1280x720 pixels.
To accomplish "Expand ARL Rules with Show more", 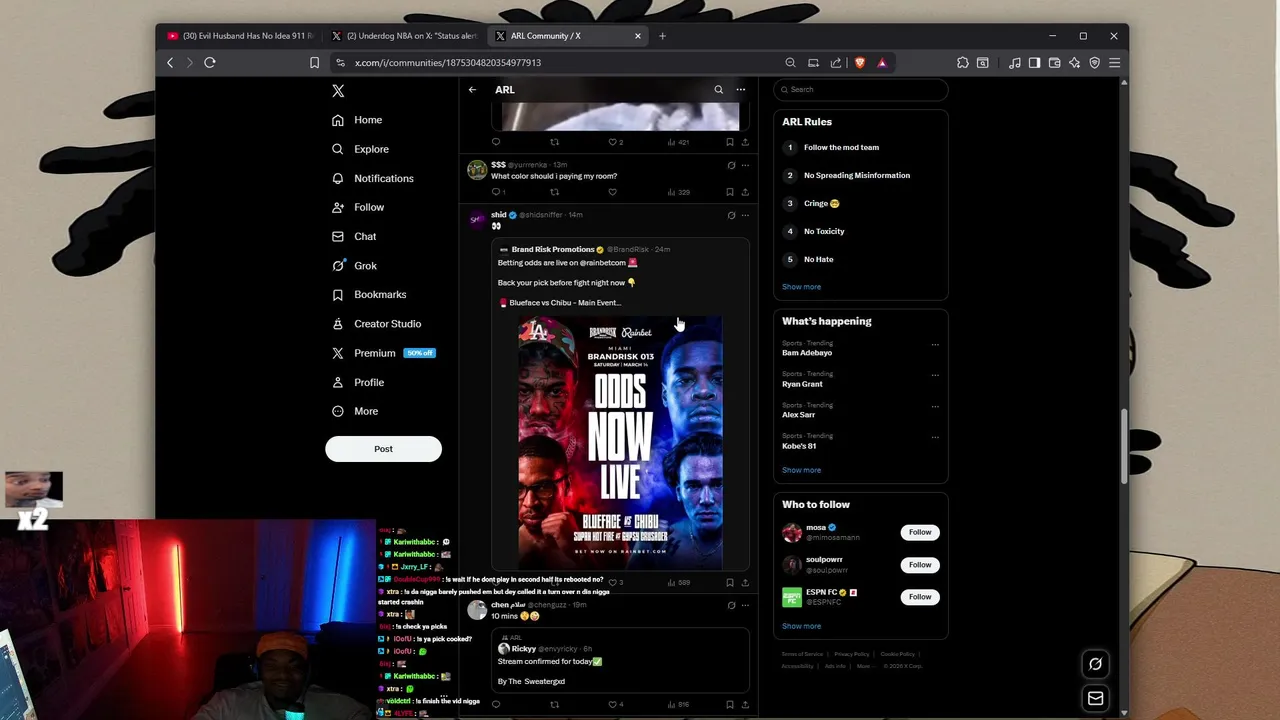I will pyautogui.click(x=801, y=287).
